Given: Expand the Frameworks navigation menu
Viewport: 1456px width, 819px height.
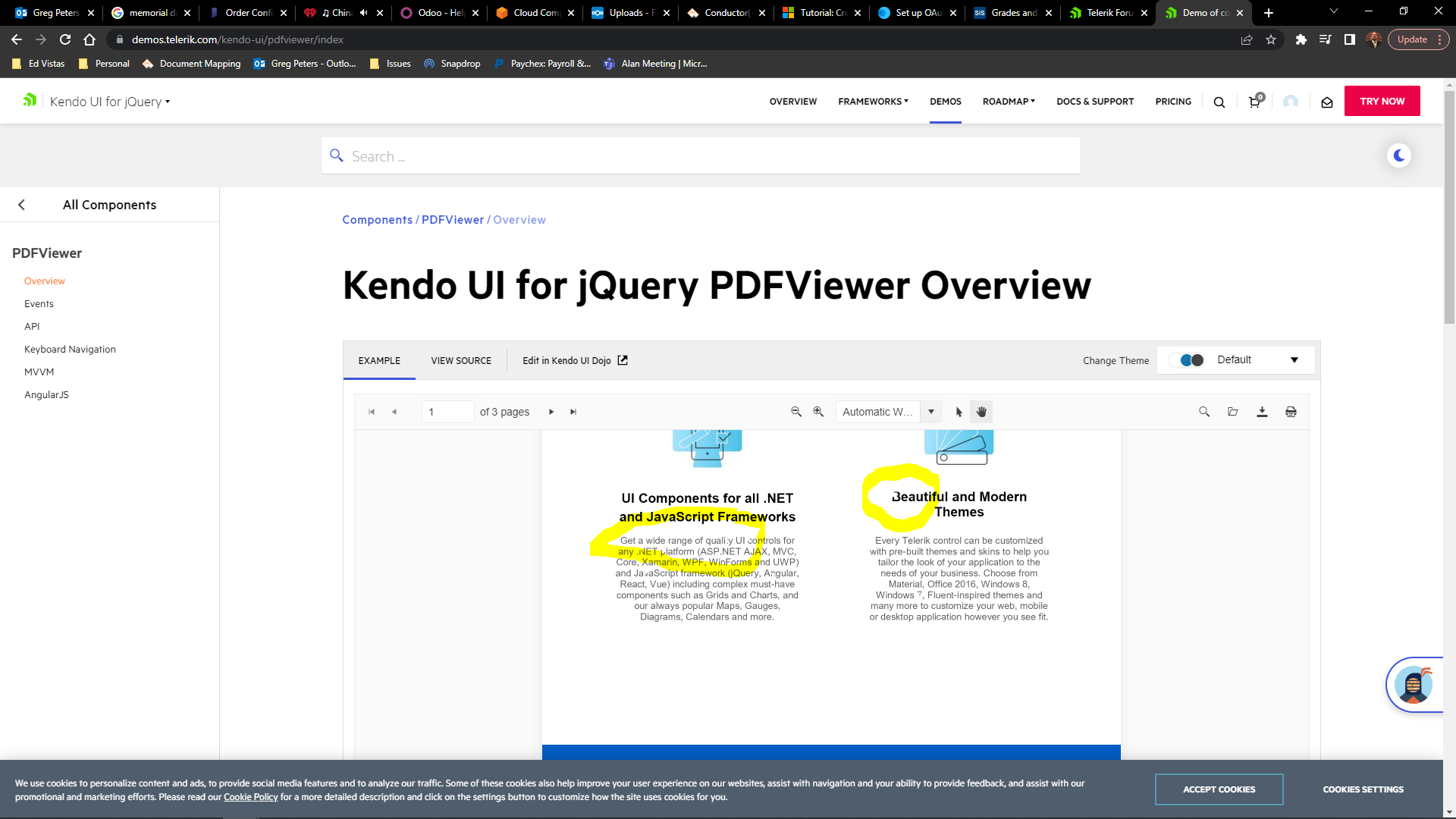Looking at the screenshot, I should click(873, 101).
